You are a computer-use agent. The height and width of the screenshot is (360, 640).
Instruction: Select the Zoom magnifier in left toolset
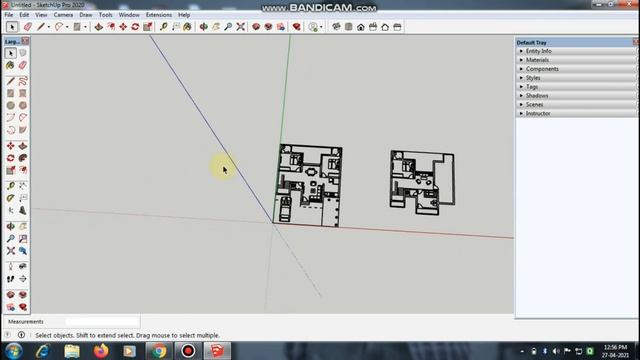(11, 238)
